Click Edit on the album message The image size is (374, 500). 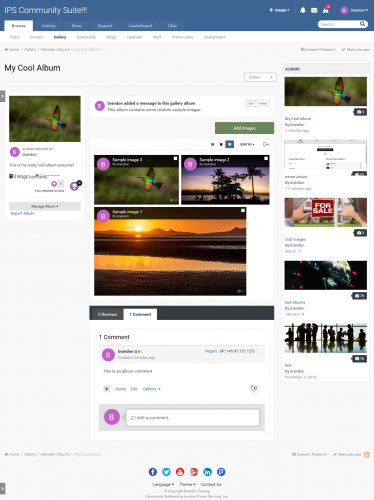click(251, 103)
